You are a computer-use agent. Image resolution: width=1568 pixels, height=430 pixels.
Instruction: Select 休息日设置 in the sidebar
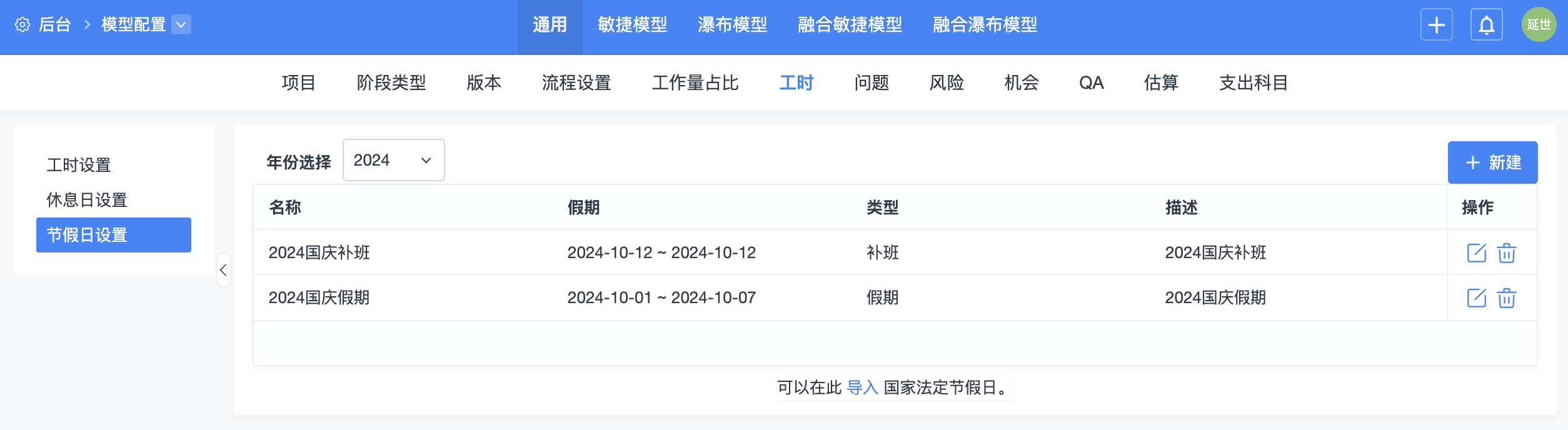tap(87, 200)
